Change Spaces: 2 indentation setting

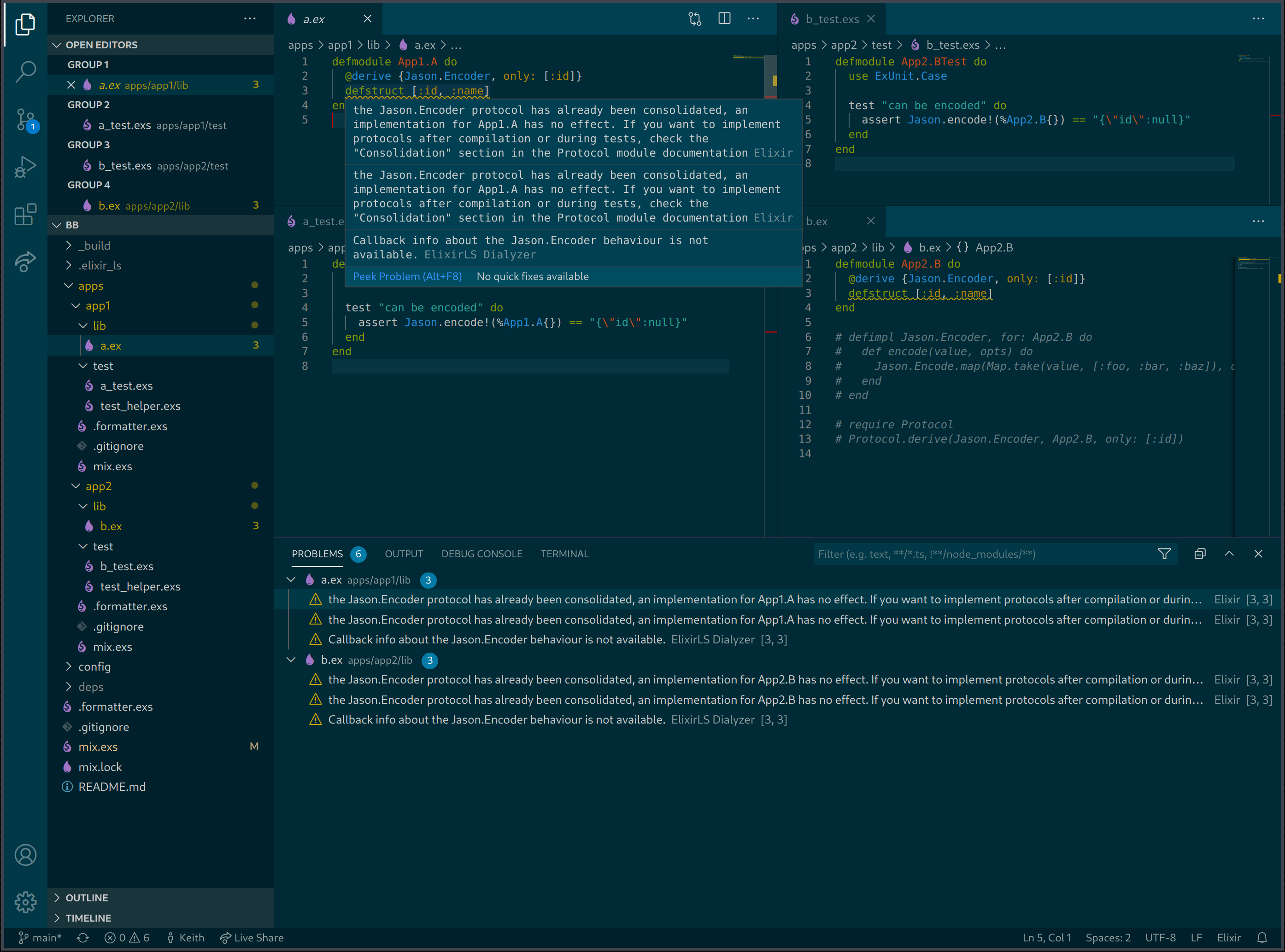1108,938
